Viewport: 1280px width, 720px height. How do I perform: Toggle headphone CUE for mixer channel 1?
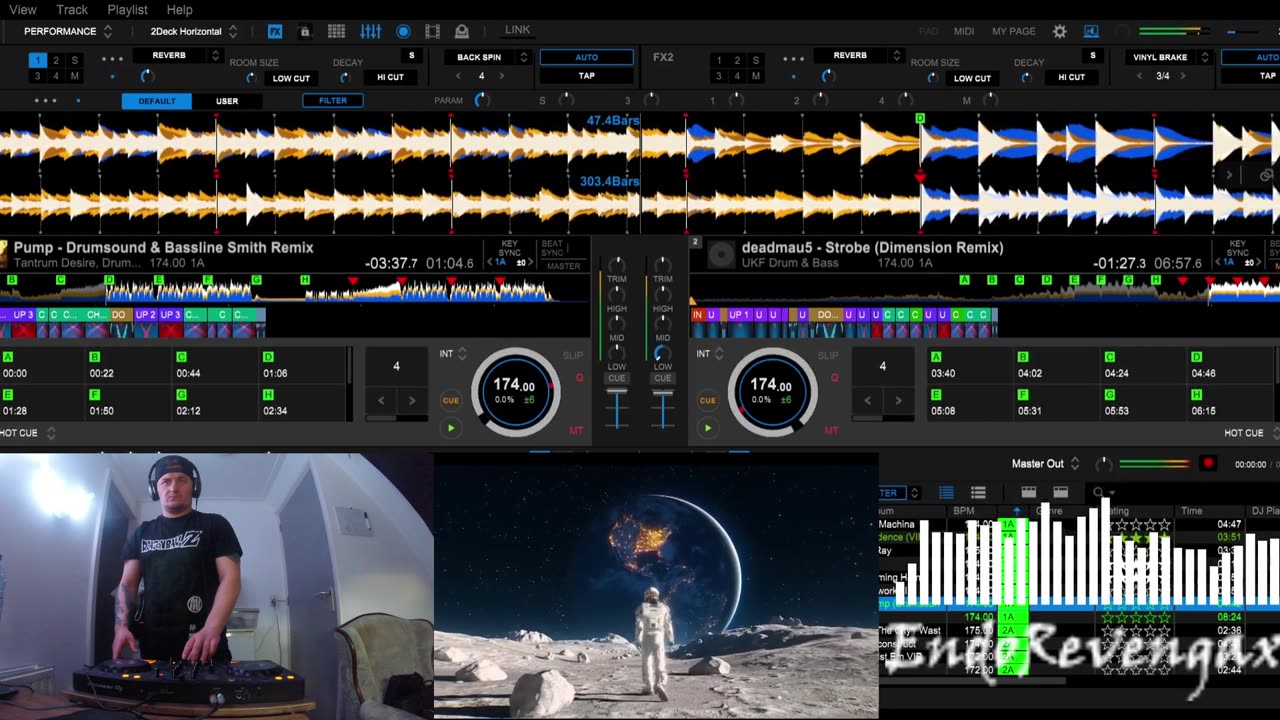(617, 378)
